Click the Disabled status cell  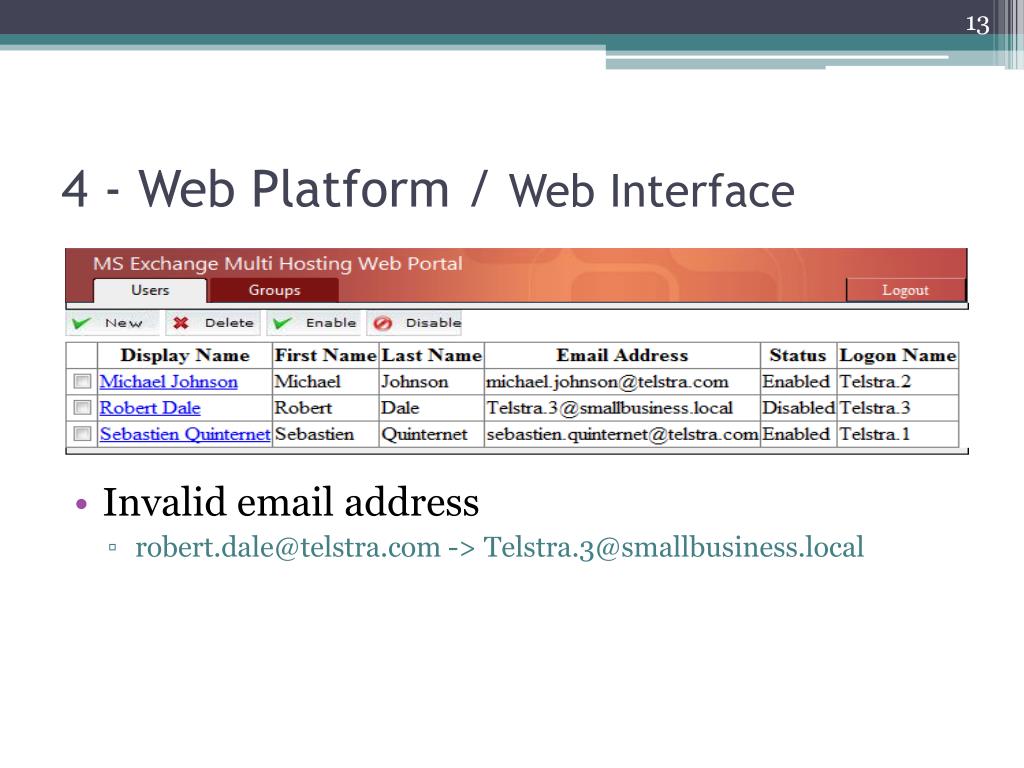(x=798, y=408)
